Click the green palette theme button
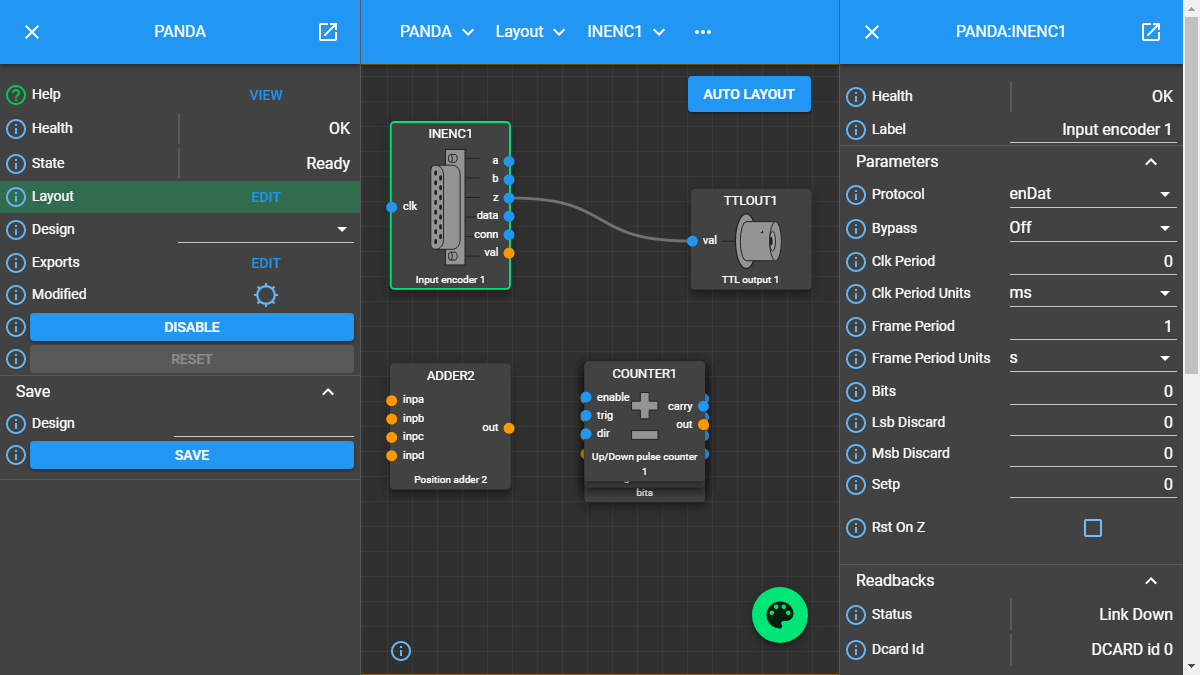The image size is (1200, 675). 779,615
